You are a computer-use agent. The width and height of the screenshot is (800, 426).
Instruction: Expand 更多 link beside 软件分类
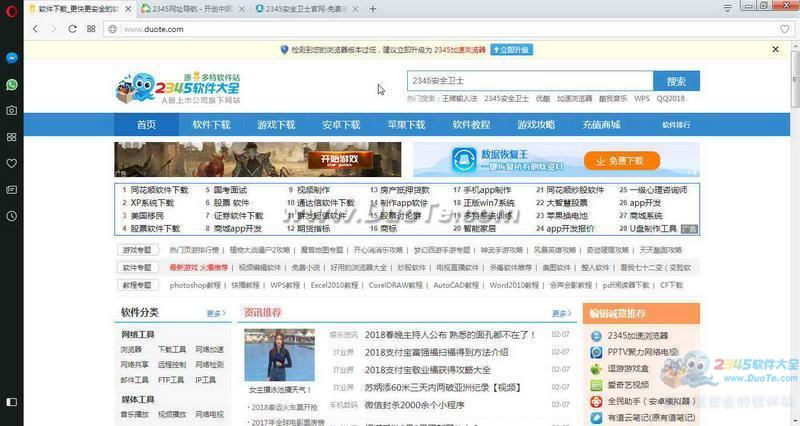click(x=215, y=313)
